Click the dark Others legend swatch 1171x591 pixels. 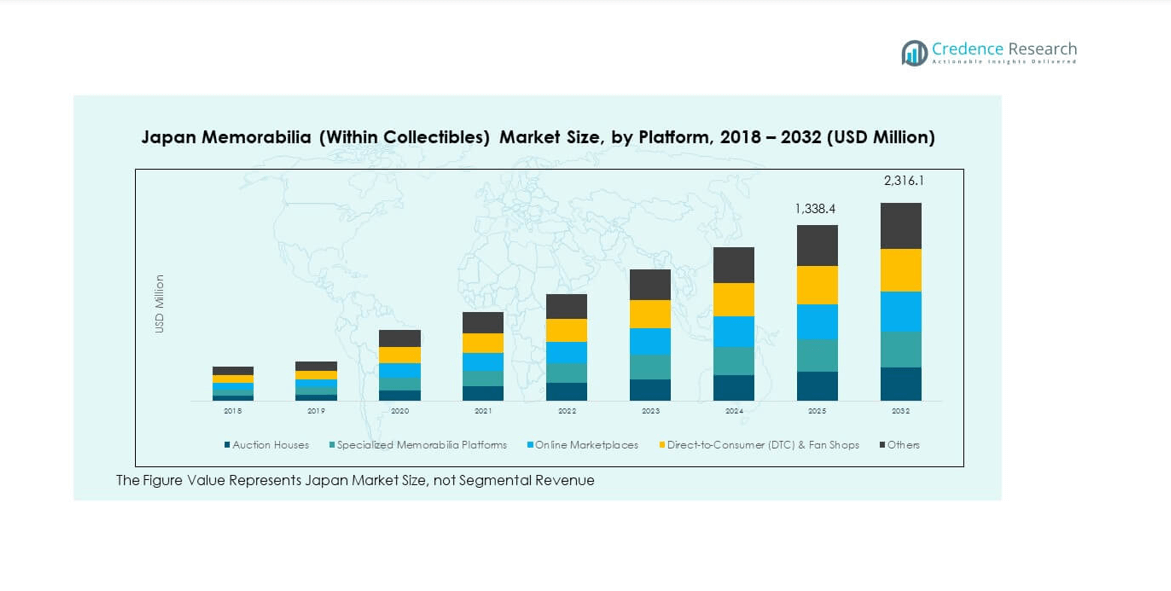pos(882,445)
